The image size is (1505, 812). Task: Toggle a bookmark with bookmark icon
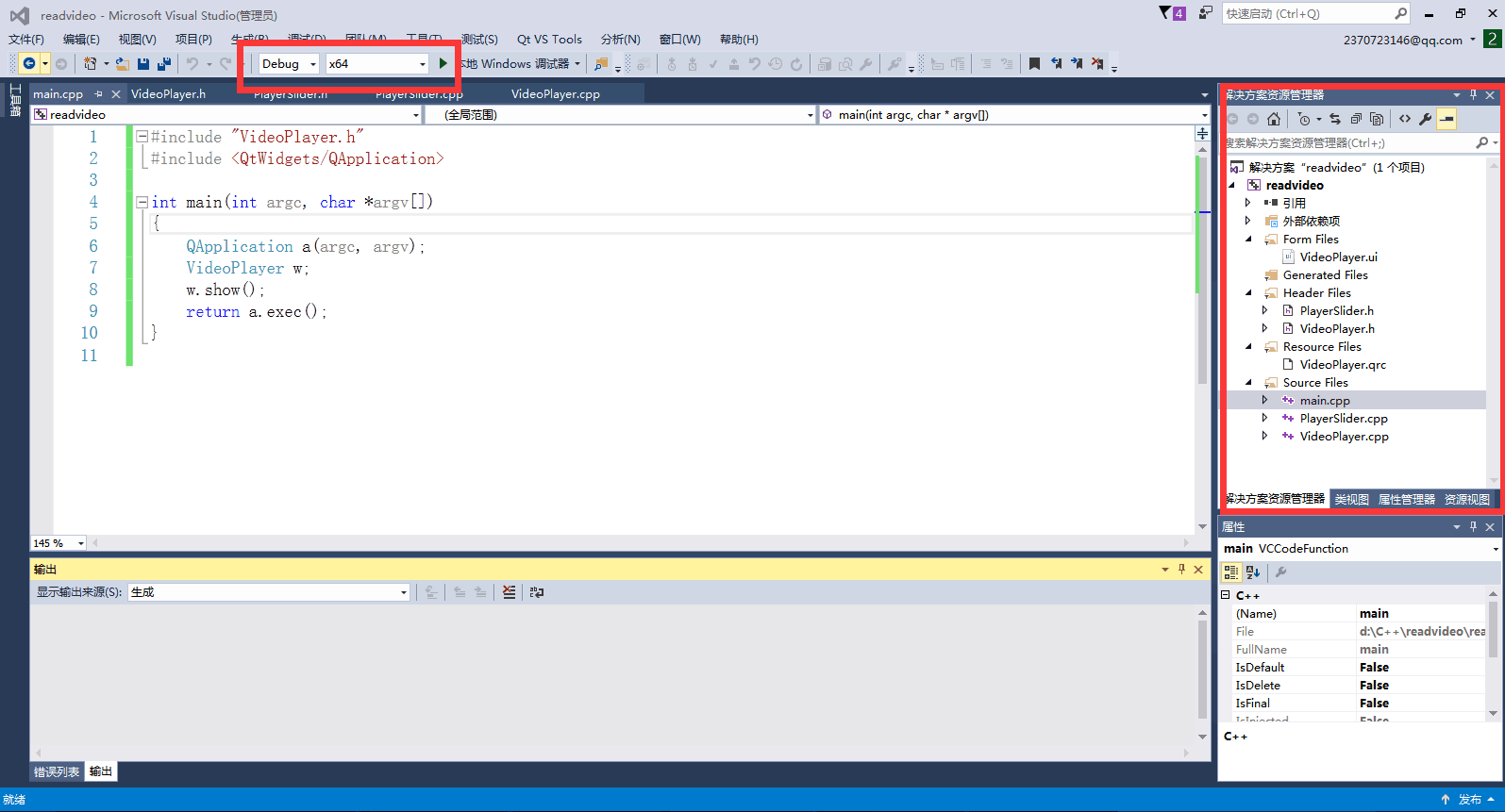(1034, 64)
